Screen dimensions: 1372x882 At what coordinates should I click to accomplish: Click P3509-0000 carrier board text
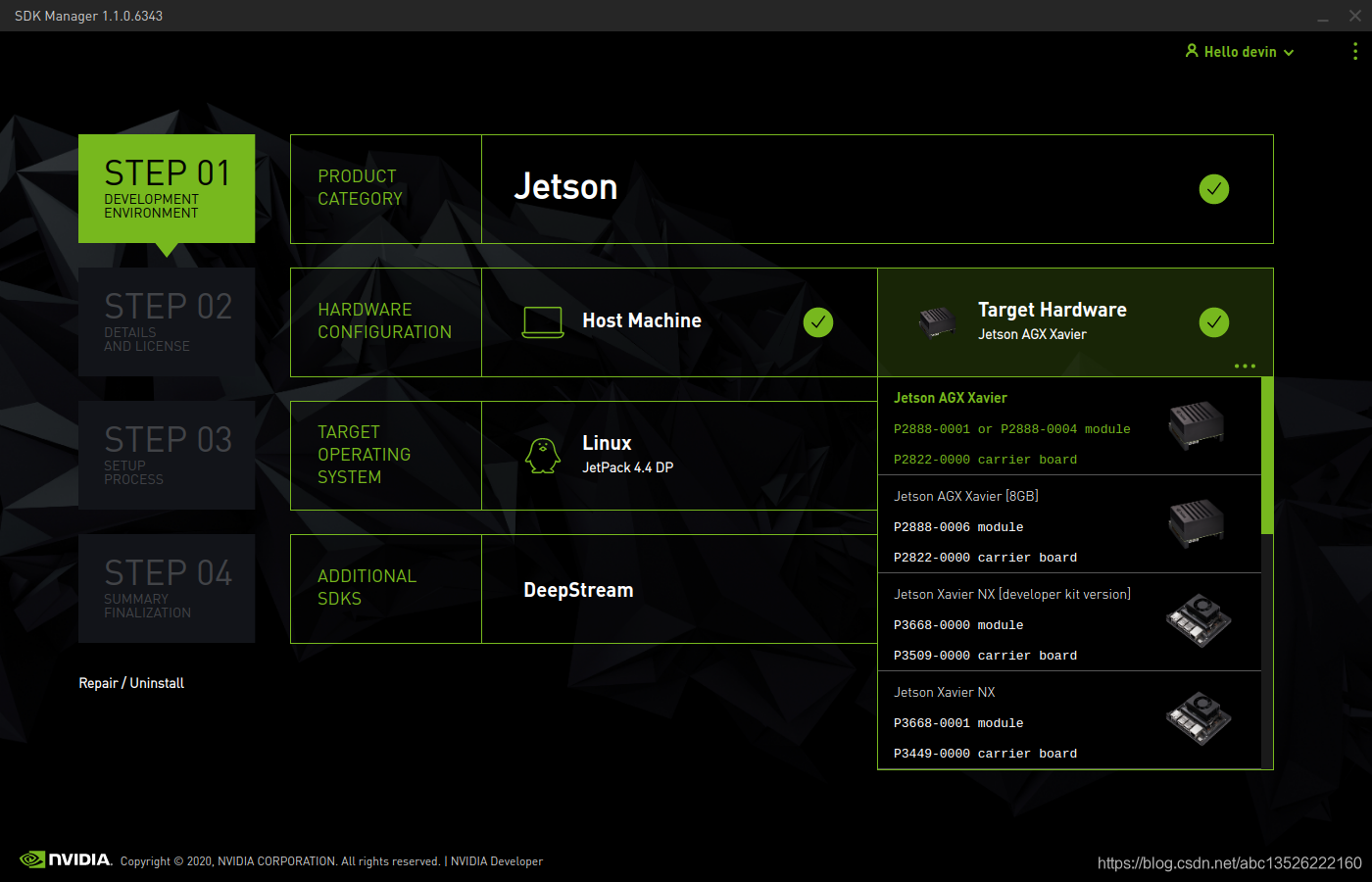tap(985, 656)
